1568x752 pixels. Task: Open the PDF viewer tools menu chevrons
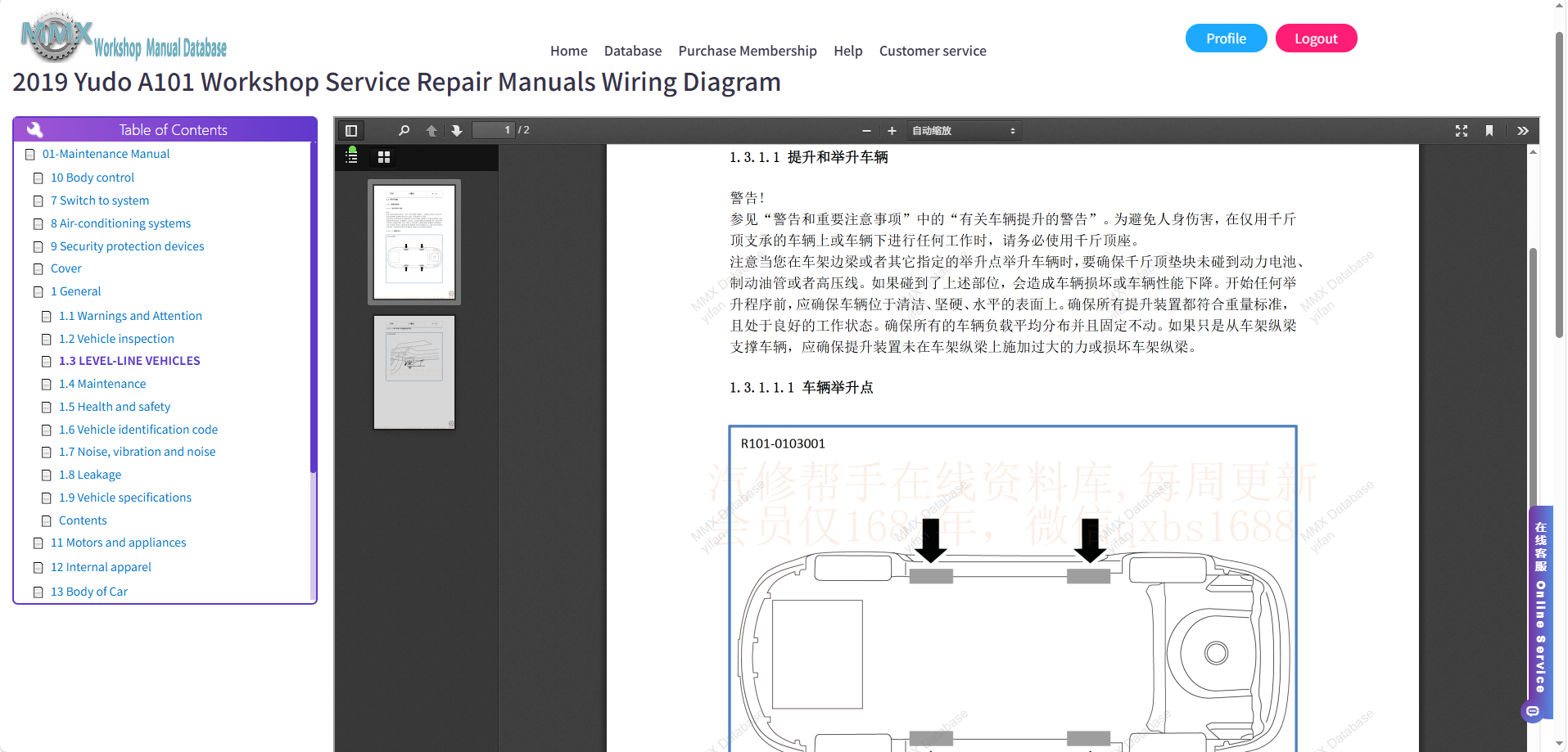coord(1523,131)
